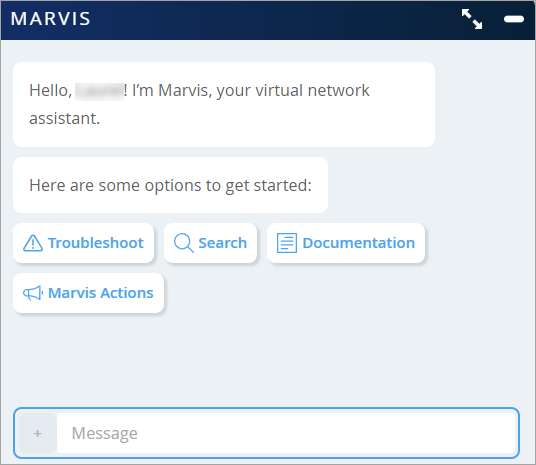
Task: Focus the Message input field
Action: click(286, 433)
